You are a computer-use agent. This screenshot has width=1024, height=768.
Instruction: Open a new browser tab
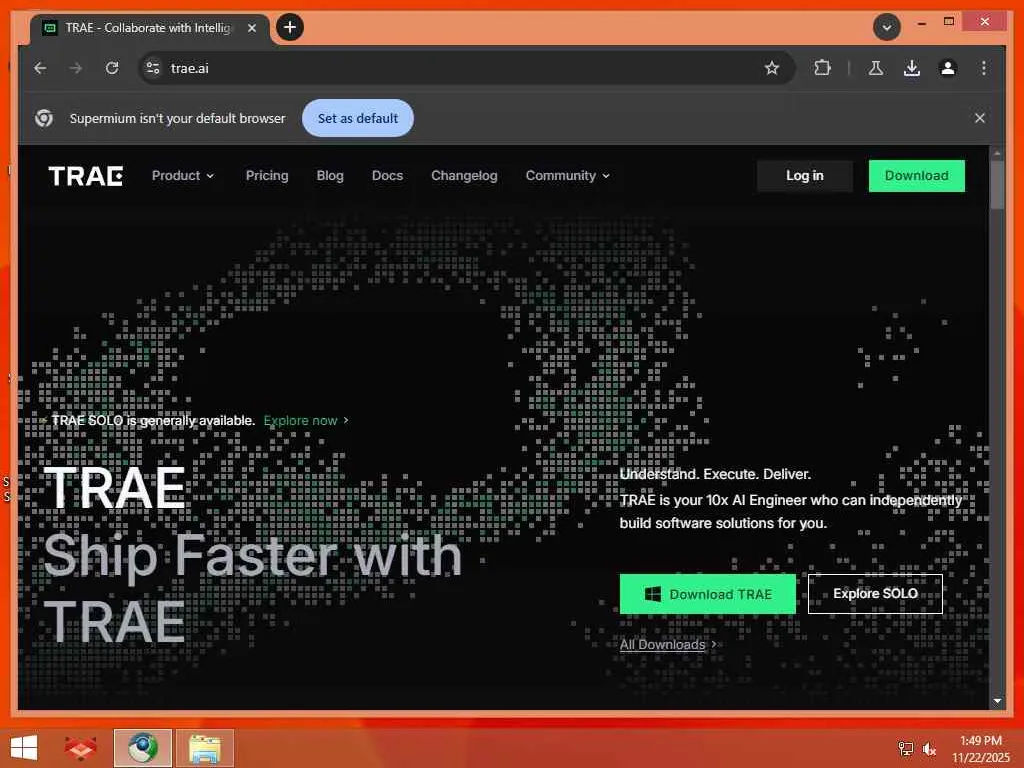[x=290, y=27]
